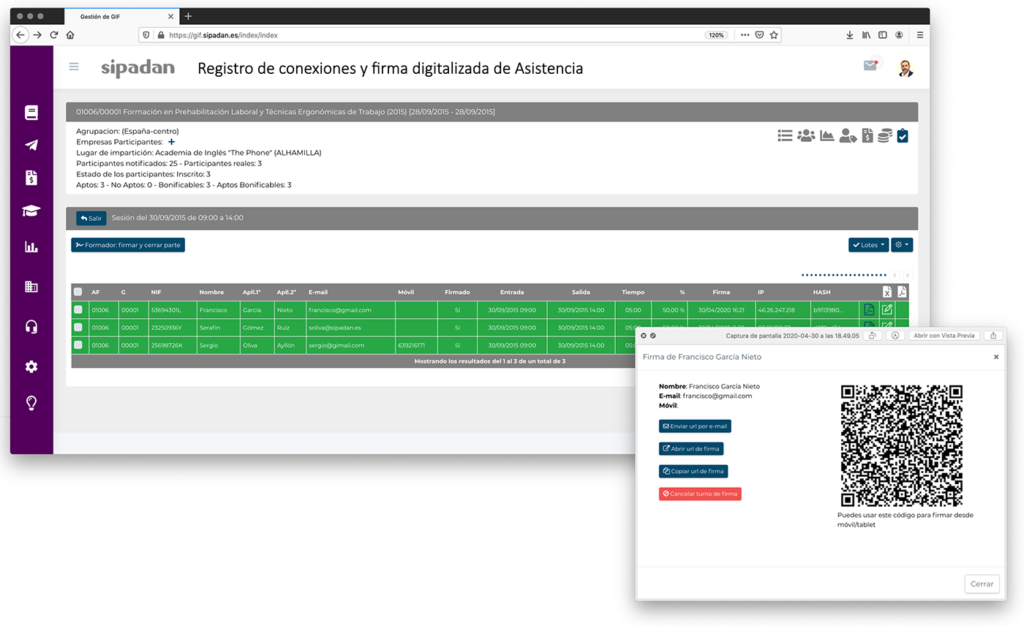The width and height of the screenshot is (1024, 626).
Task: Click Abrir con Vista Previa button
Action: click(944, 336)
